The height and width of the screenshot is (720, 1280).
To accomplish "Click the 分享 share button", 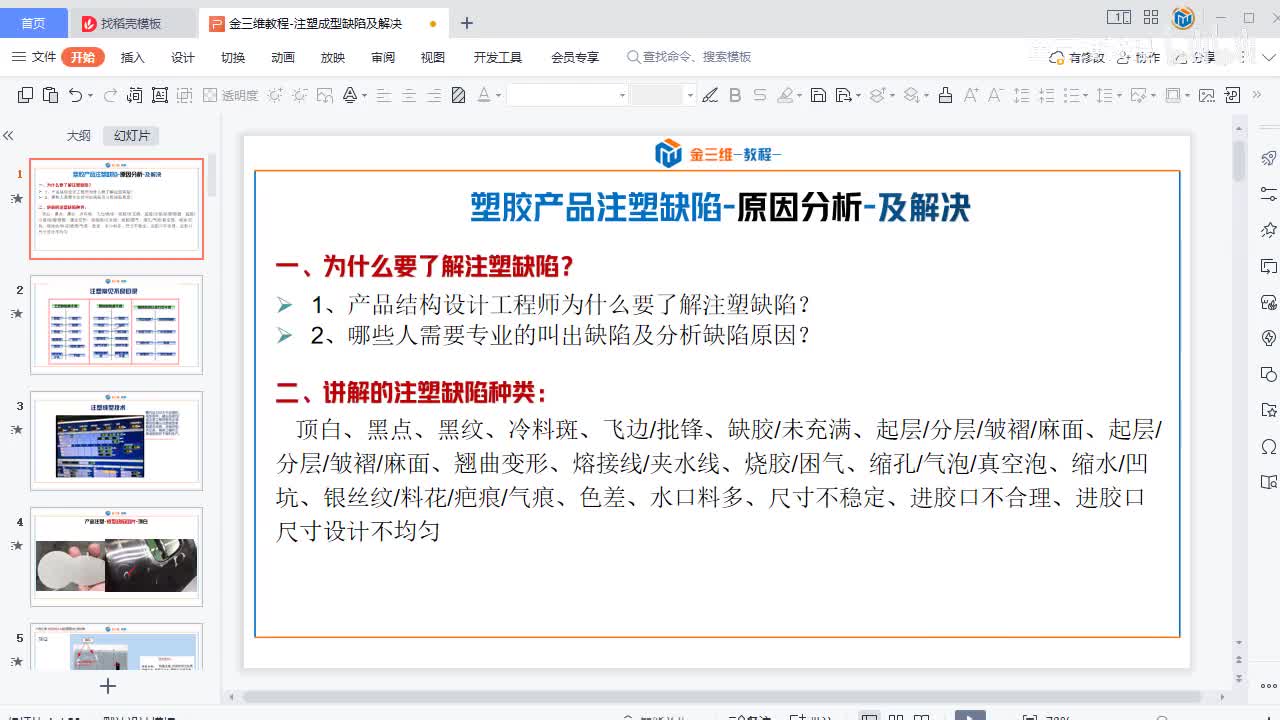I will pyautogui.click(x=1194, y=57).
